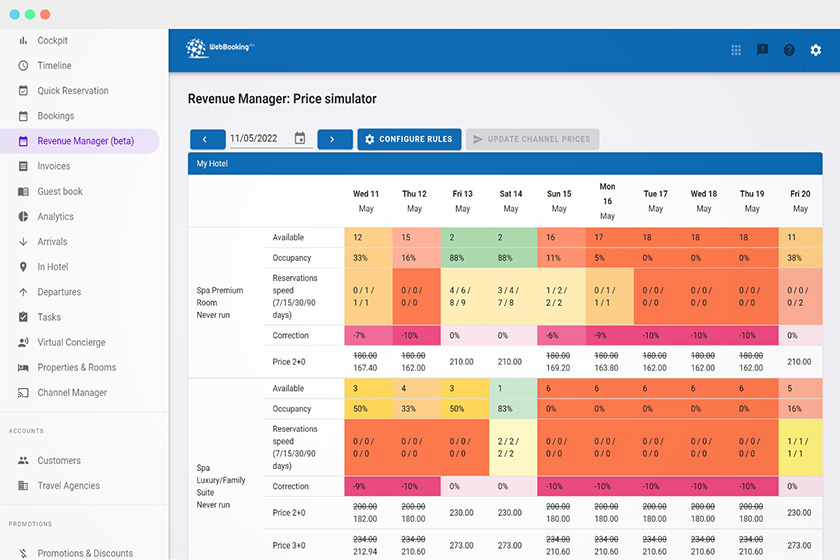Click the Bookings calendar icon
Viewport: 840px width, 560px height.
click(23, 116)
